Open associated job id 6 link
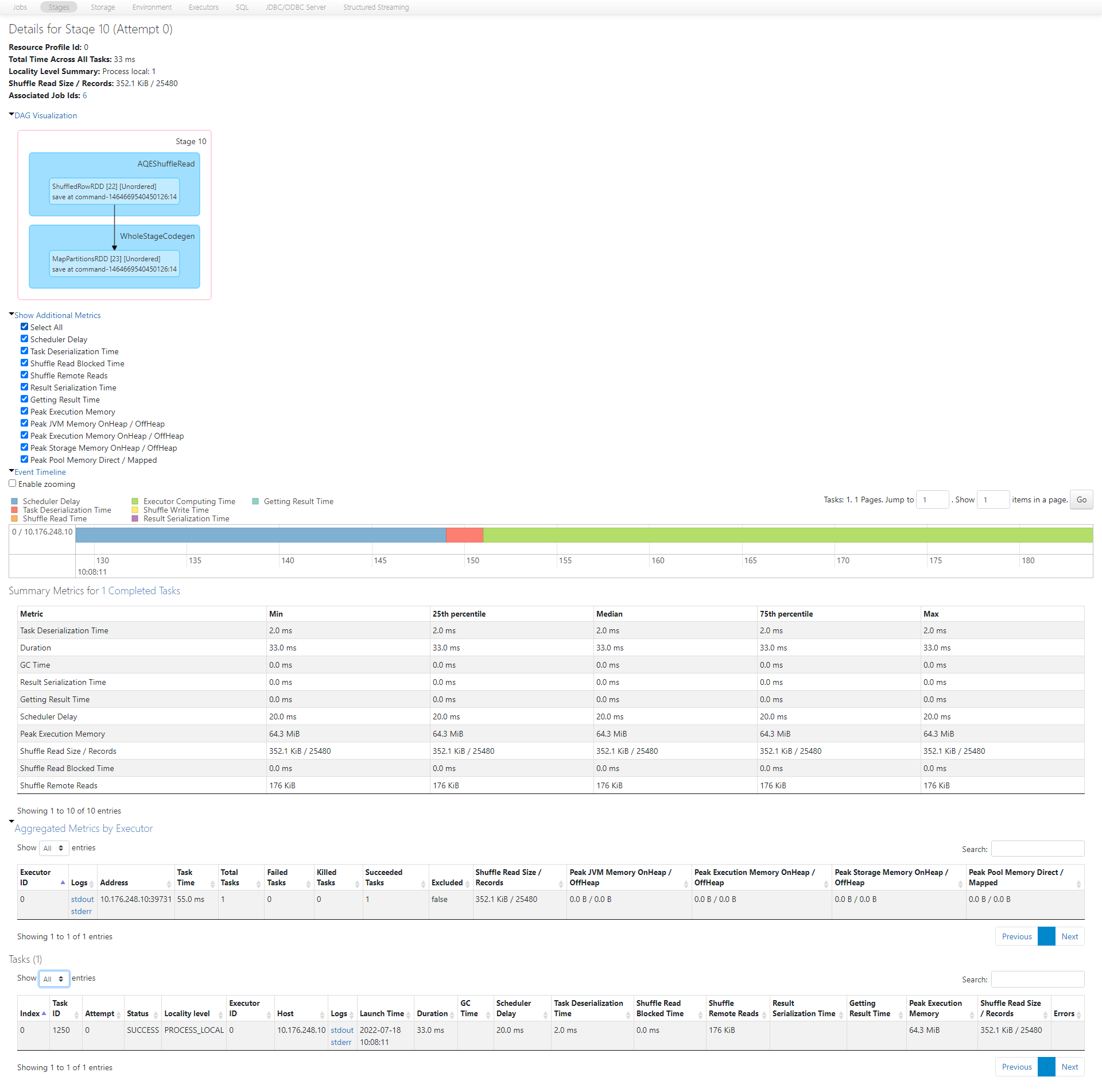This screenshot has height=1092, width=1102. [x=85, y=95]
